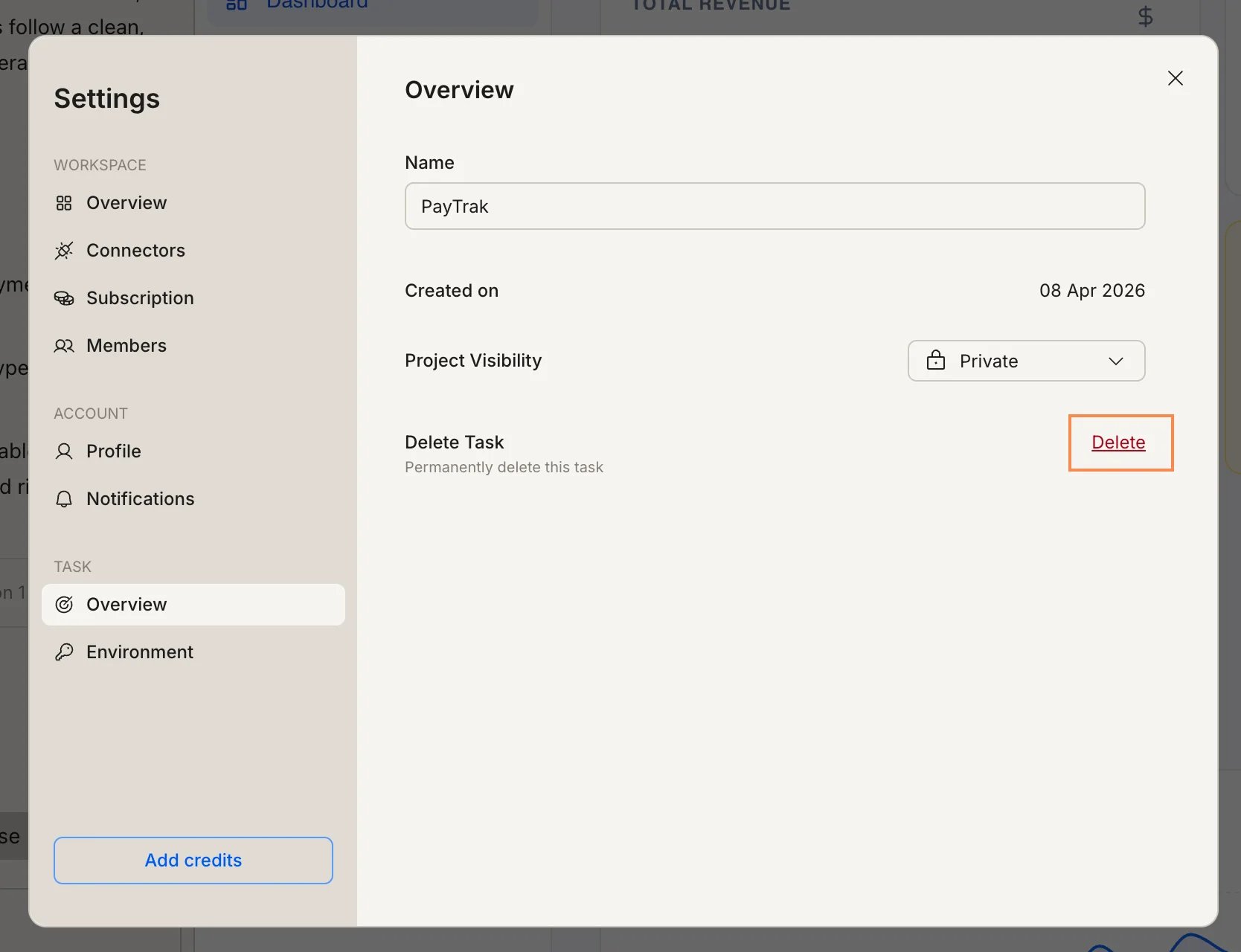Viewport: 1241px width, 952px height.
Task: Select the Private visibility option
Action: click(x=1027, y=361)
